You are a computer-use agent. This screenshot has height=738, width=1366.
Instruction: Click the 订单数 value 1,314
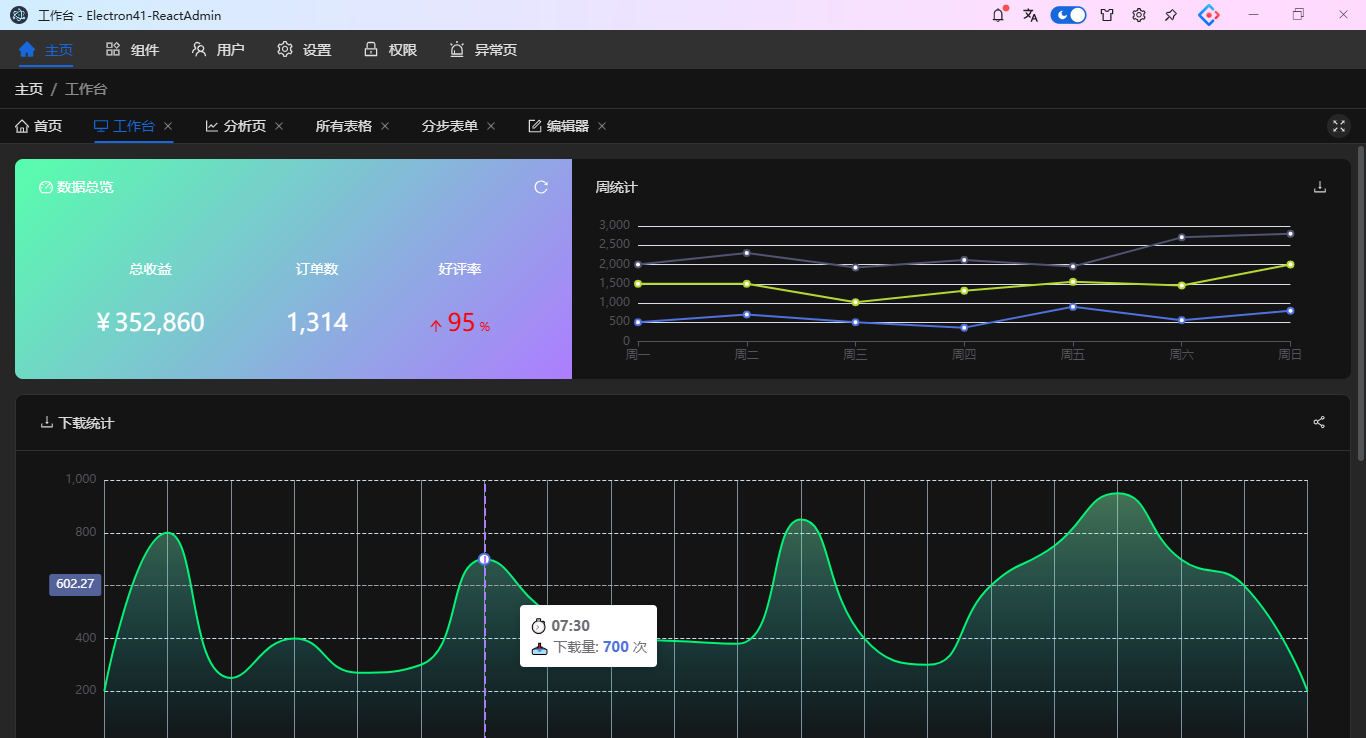tap(317, 322)
